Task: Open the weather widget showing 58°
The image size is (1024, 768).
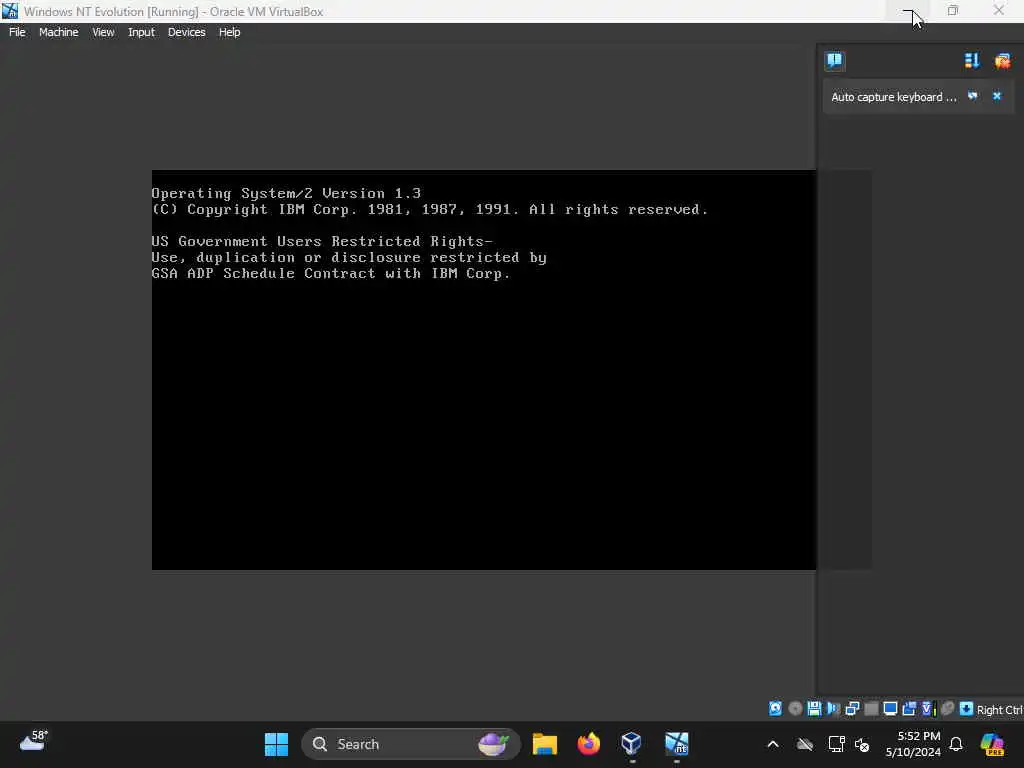Action: point(33,742)
